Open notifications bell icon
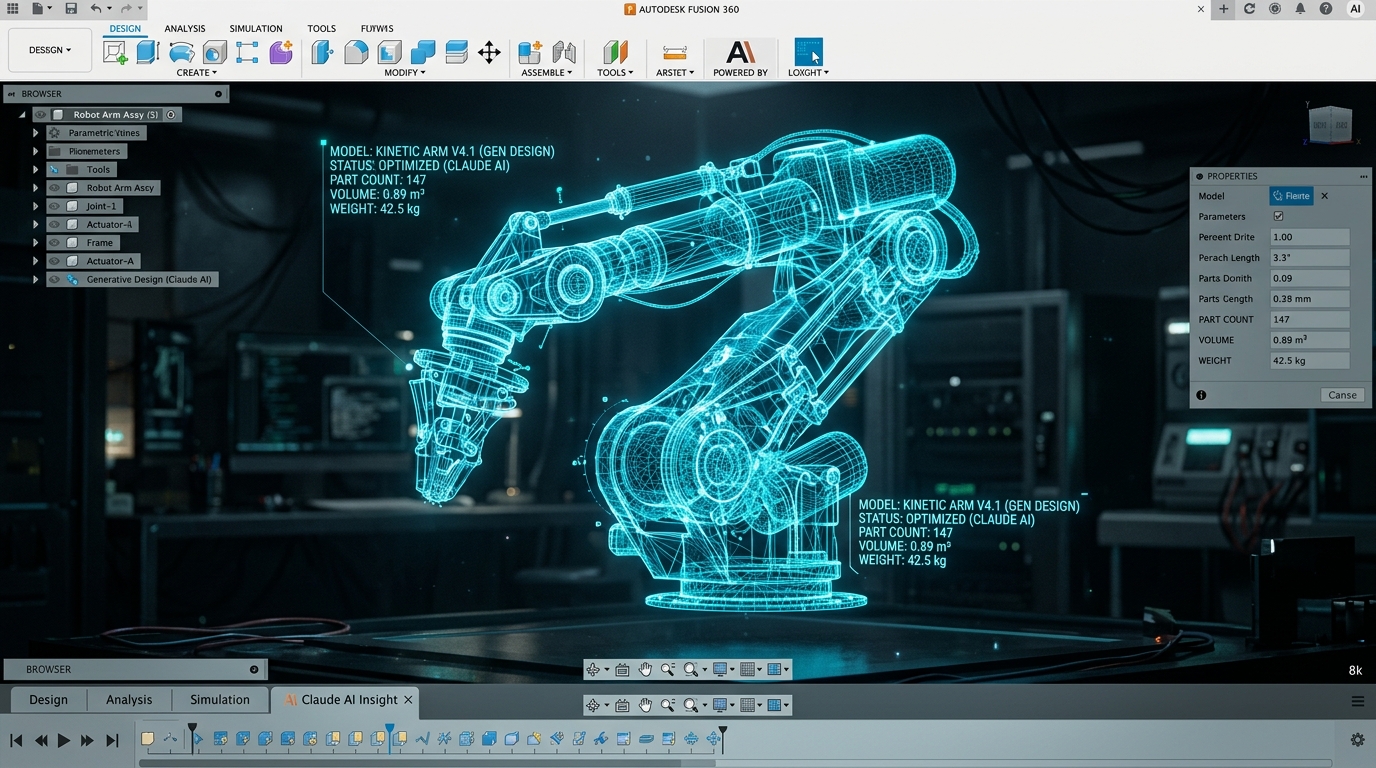 pyautogui.click(x=1300, y=9)
